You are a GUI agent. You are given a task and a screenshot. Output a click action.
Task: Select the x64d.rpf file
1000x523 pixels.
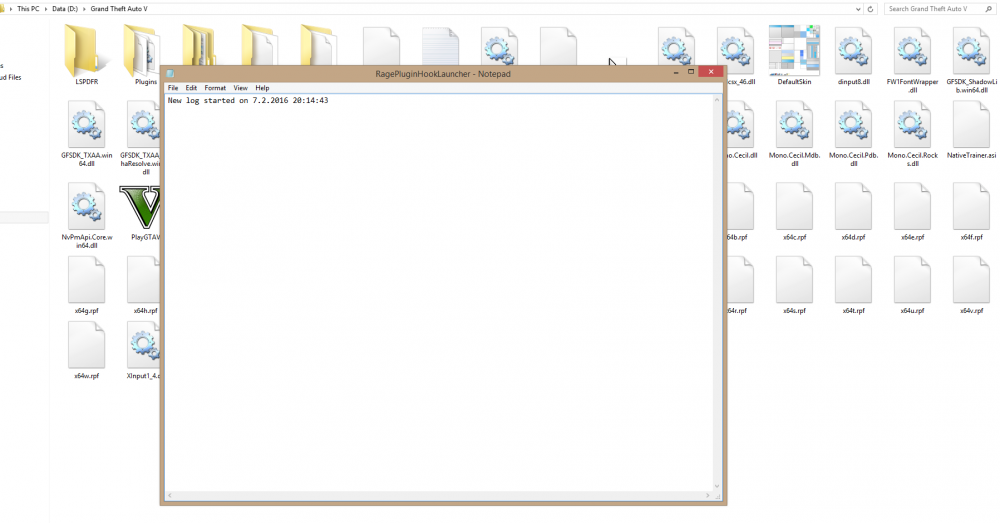pos(853,211)
